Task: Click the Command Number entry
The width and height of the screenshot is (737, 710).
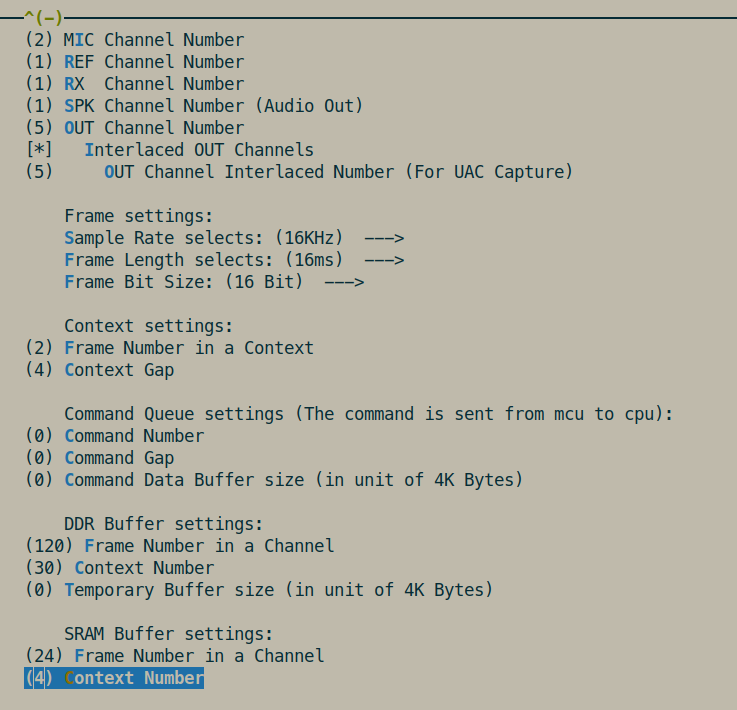Action: 115,436
